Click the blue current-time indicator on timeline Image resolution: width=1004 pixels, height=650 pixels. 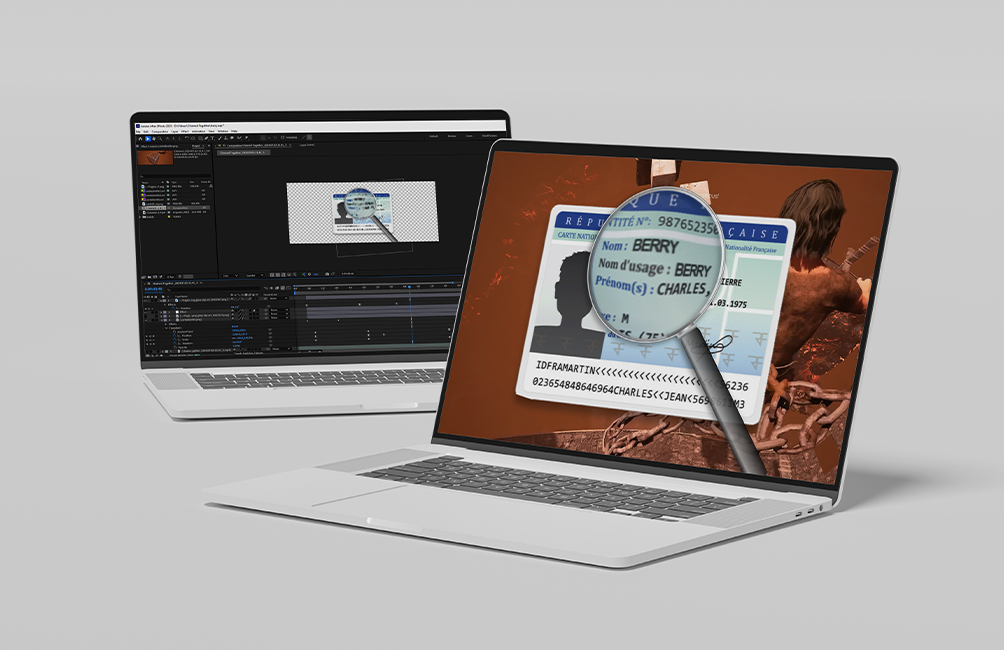[x=409, y=286]
